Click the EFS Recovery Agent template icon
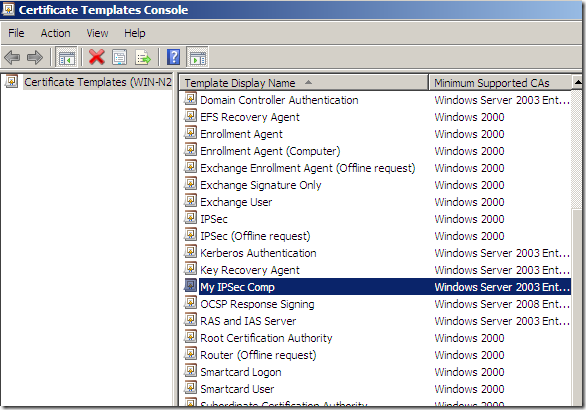The height and width of the screenshot is (410, 586). coord(190,116)
